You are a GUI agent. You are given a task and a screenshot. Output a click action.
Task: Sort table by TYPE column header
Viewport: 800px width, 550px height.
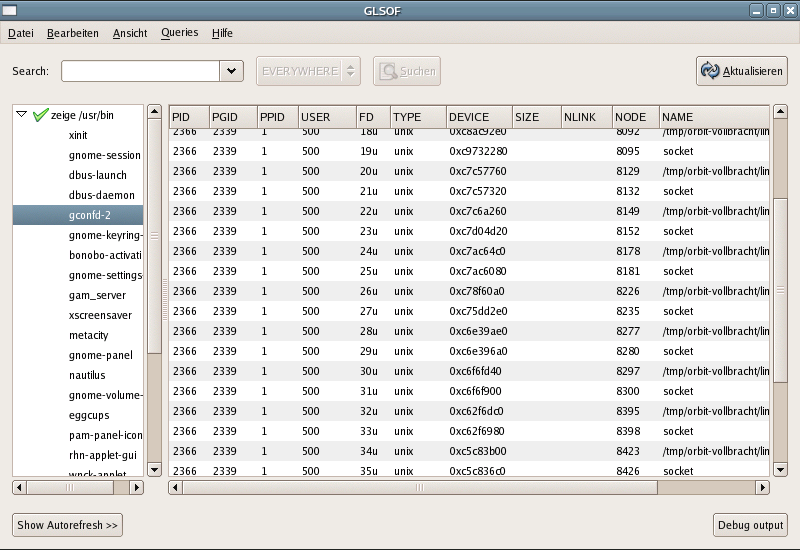pyautogui.click(x=418, y=117)
